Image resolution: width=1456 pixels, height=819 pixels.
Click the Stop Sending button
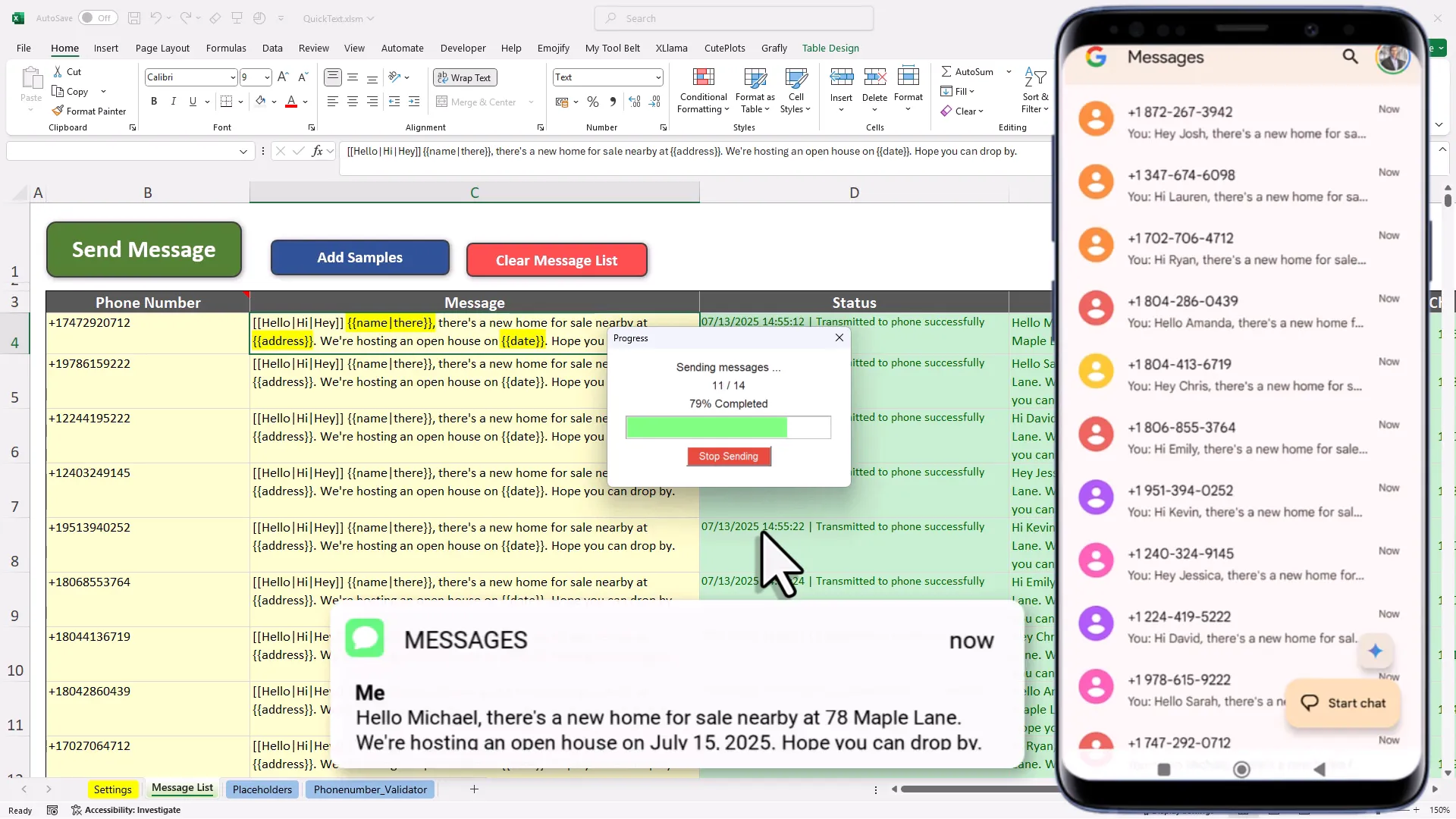(728, 456)
